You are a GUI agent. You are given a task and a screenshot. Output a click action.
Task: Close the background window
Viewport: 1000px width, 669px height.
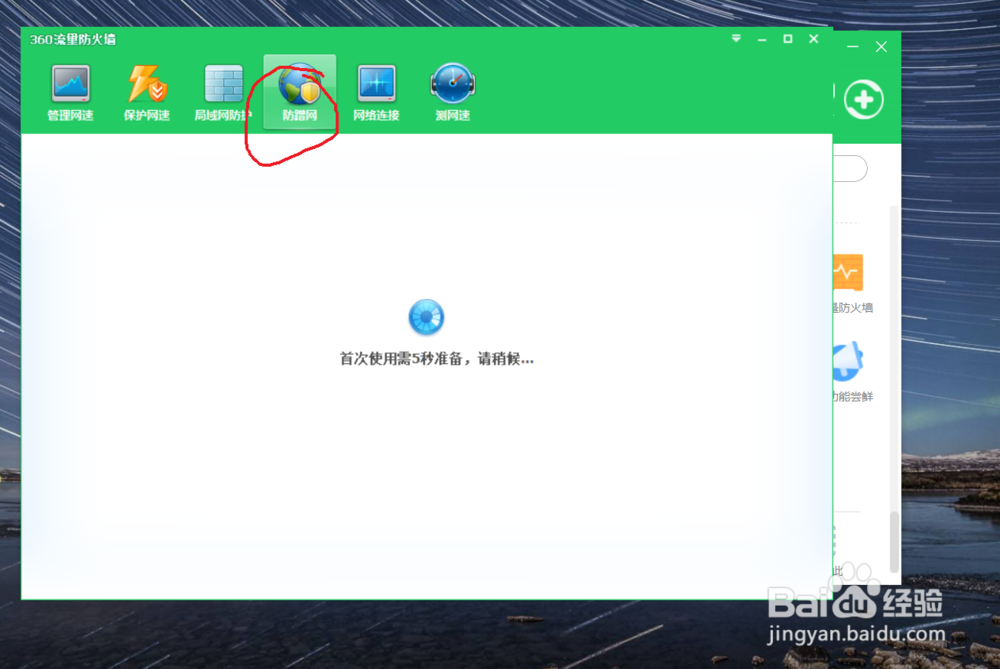click(x=881, y=47)
